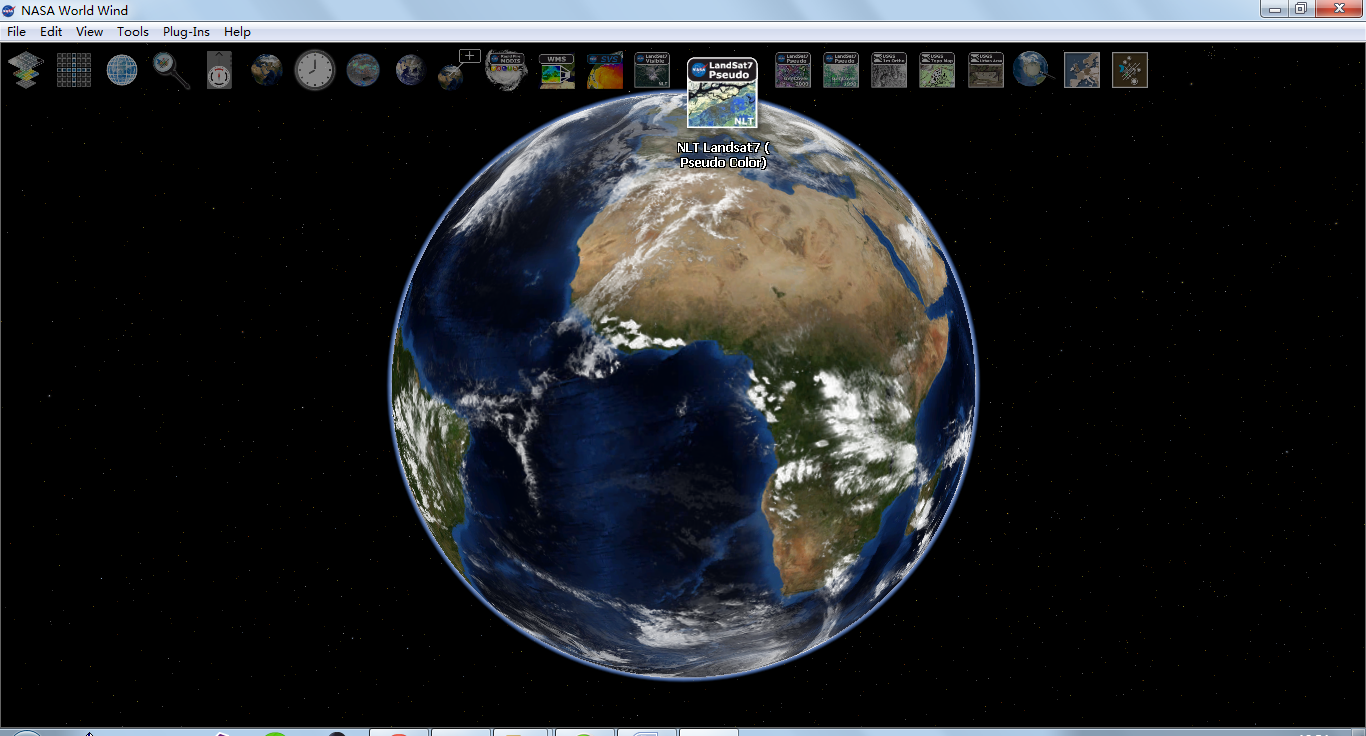Click the Europe political map icon
The width and height of the screenshot is (1366, 736).
click(1082, 70)
